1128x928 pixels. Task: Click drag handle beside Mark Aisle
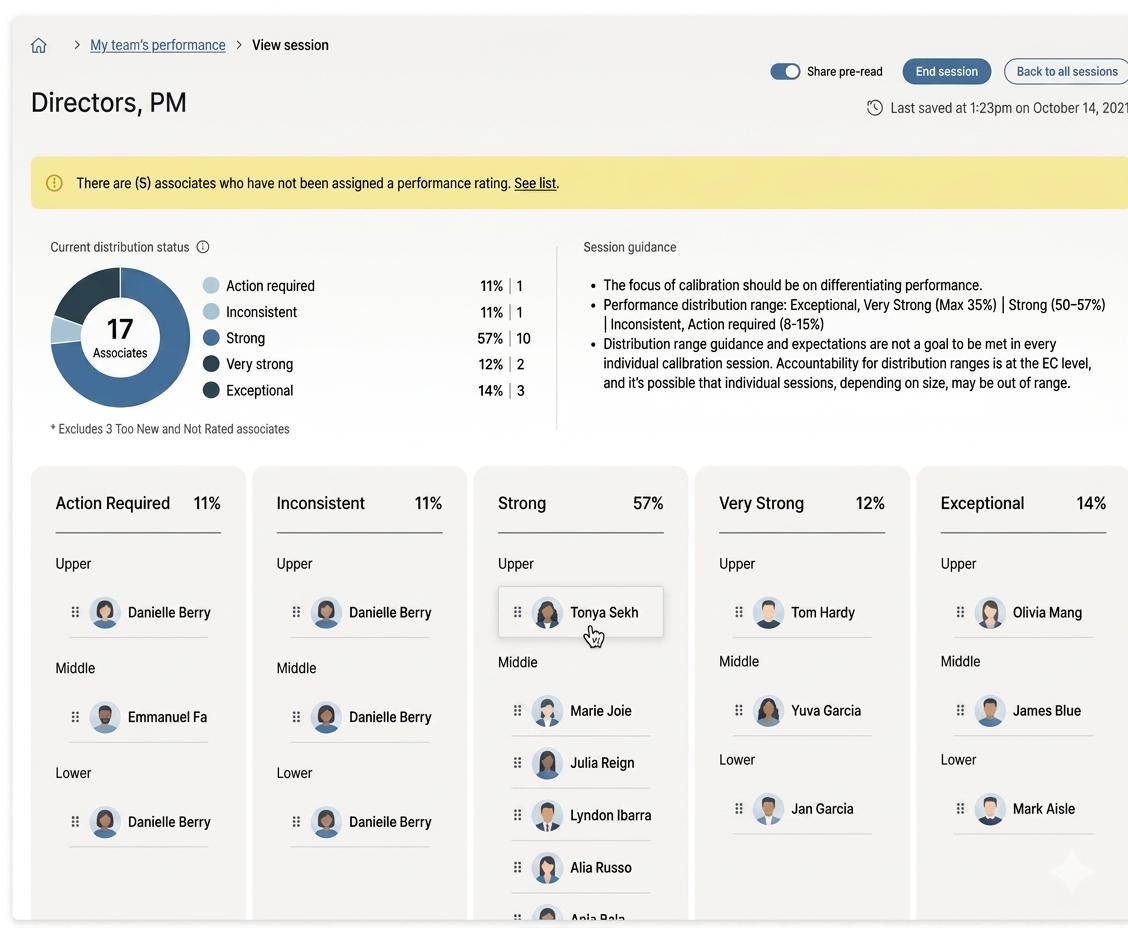click(x=960, y=809)
